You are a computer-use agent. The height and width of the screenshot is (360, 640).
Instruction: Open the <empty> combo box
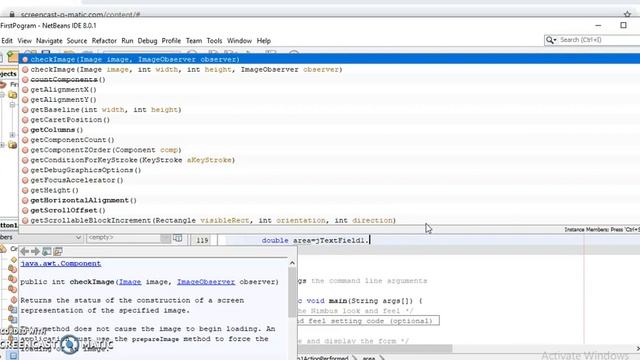tap(128, 238)
